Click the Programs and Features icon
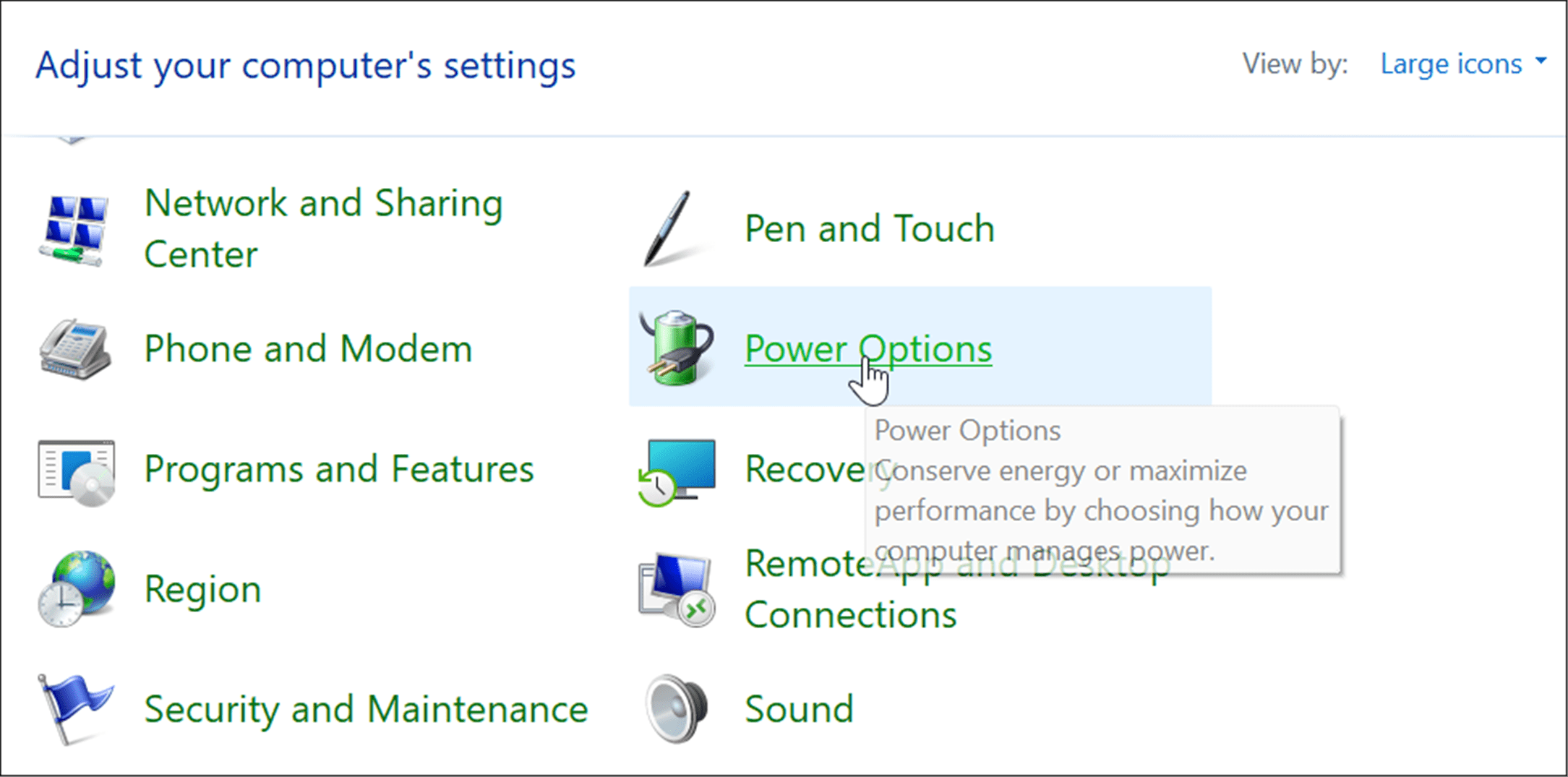This screenshot has width=1568, height=777. coord(76,468)
